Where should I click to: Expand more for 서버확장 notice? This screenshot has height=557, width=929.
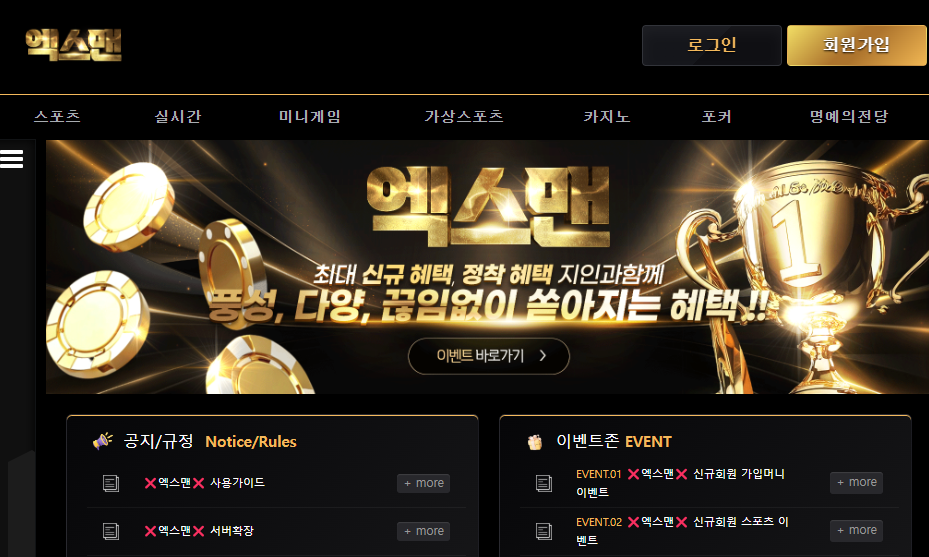[x=424, y=532]
